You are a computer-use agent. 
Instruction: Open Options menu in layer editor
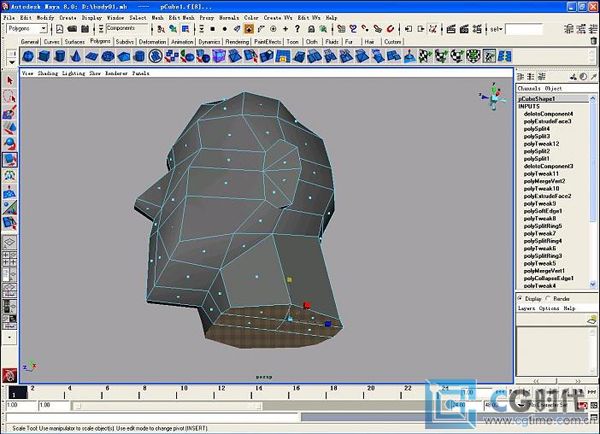[x=549, y=308]
